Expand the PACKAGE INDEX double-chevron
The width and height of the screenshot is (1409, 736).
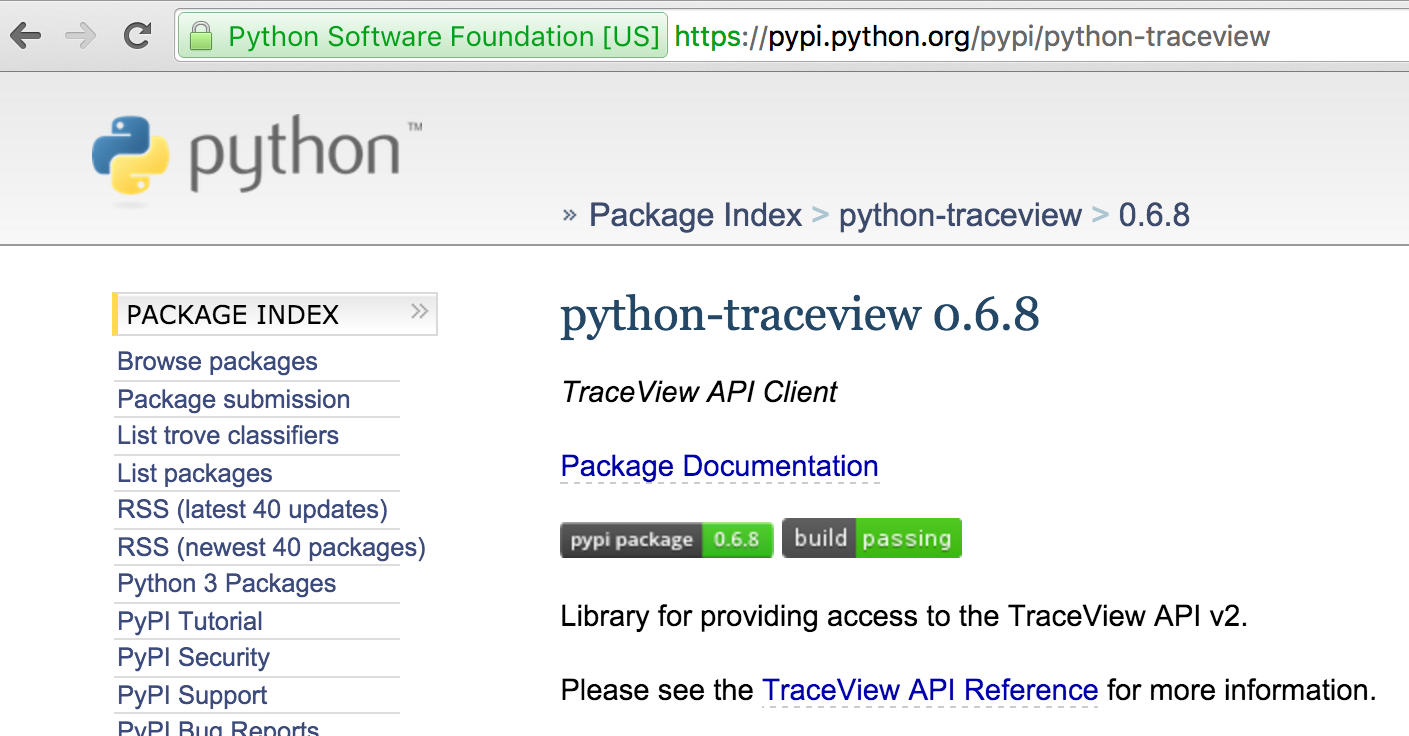(x=420, y=312)
